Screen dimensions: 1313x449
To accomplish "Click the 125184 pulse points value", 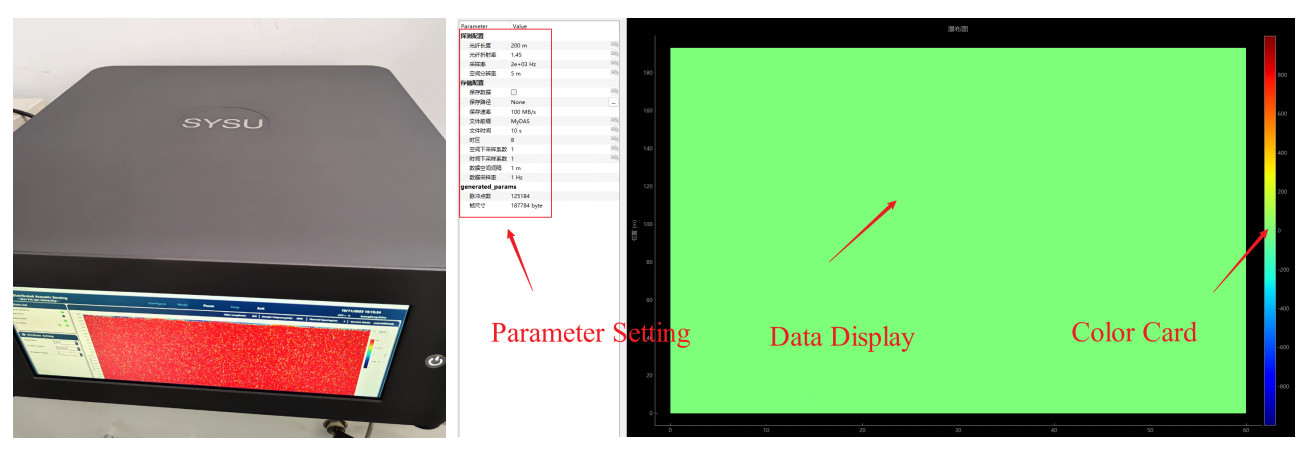I will point(520,196).
